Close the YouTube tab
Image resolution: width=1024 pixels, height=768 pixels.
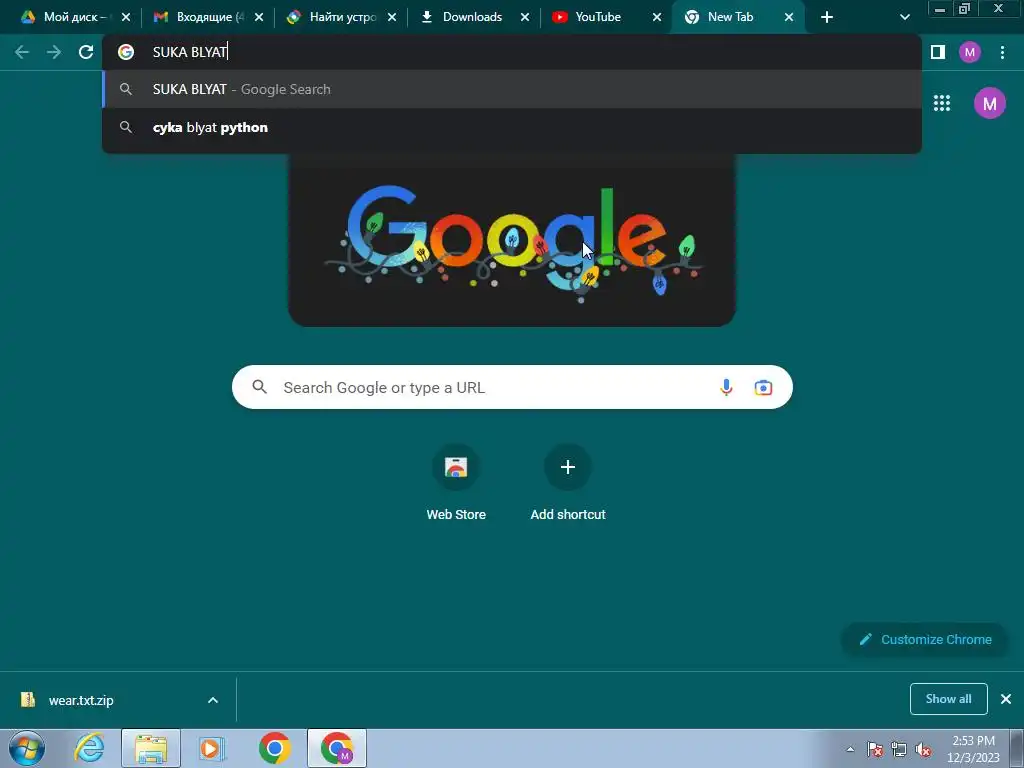657,17
